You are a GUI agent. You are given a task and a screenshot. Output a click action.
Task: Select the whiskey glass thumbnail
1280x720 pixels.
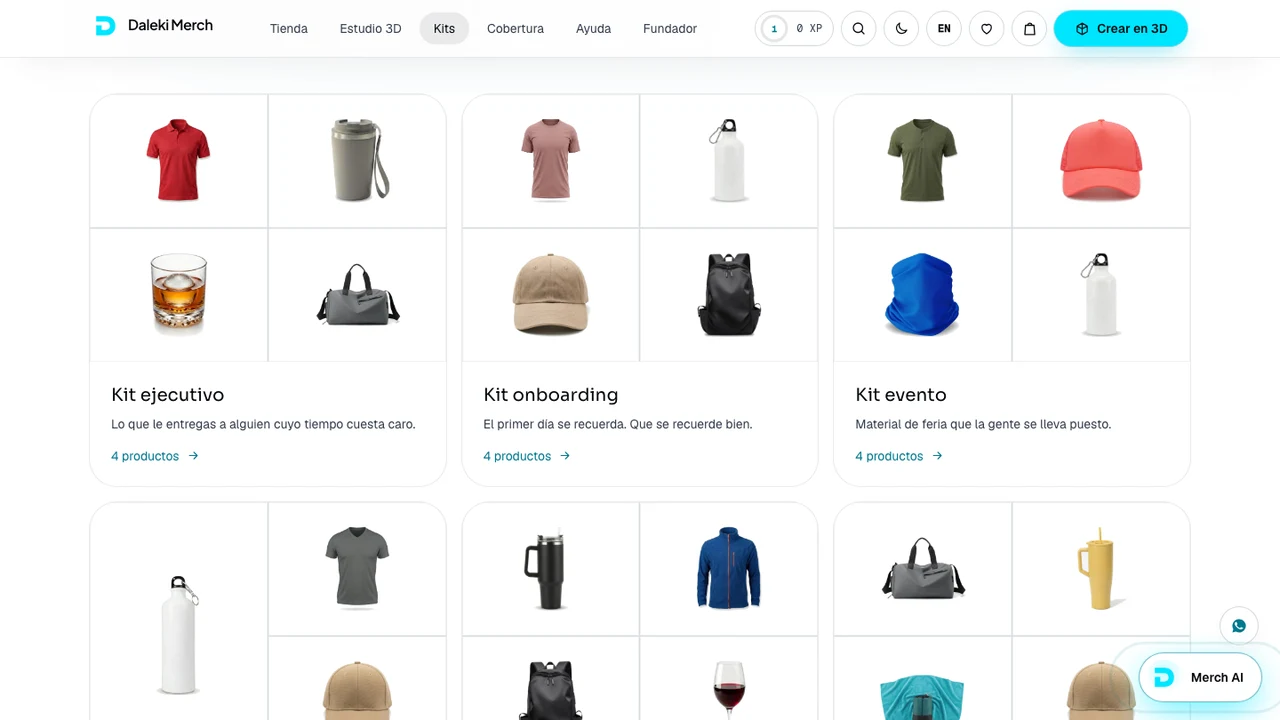tap(179, 295)
